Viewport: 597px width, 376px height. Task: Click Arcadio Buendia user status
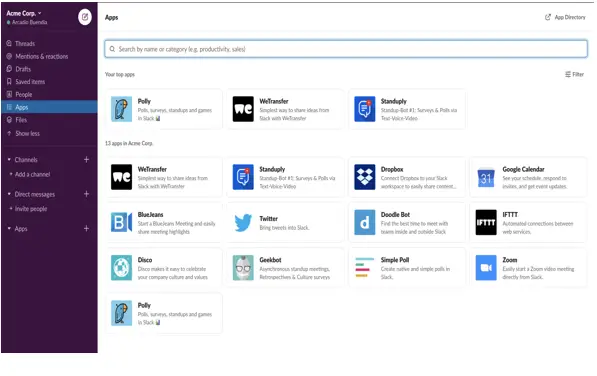point(27,22)
